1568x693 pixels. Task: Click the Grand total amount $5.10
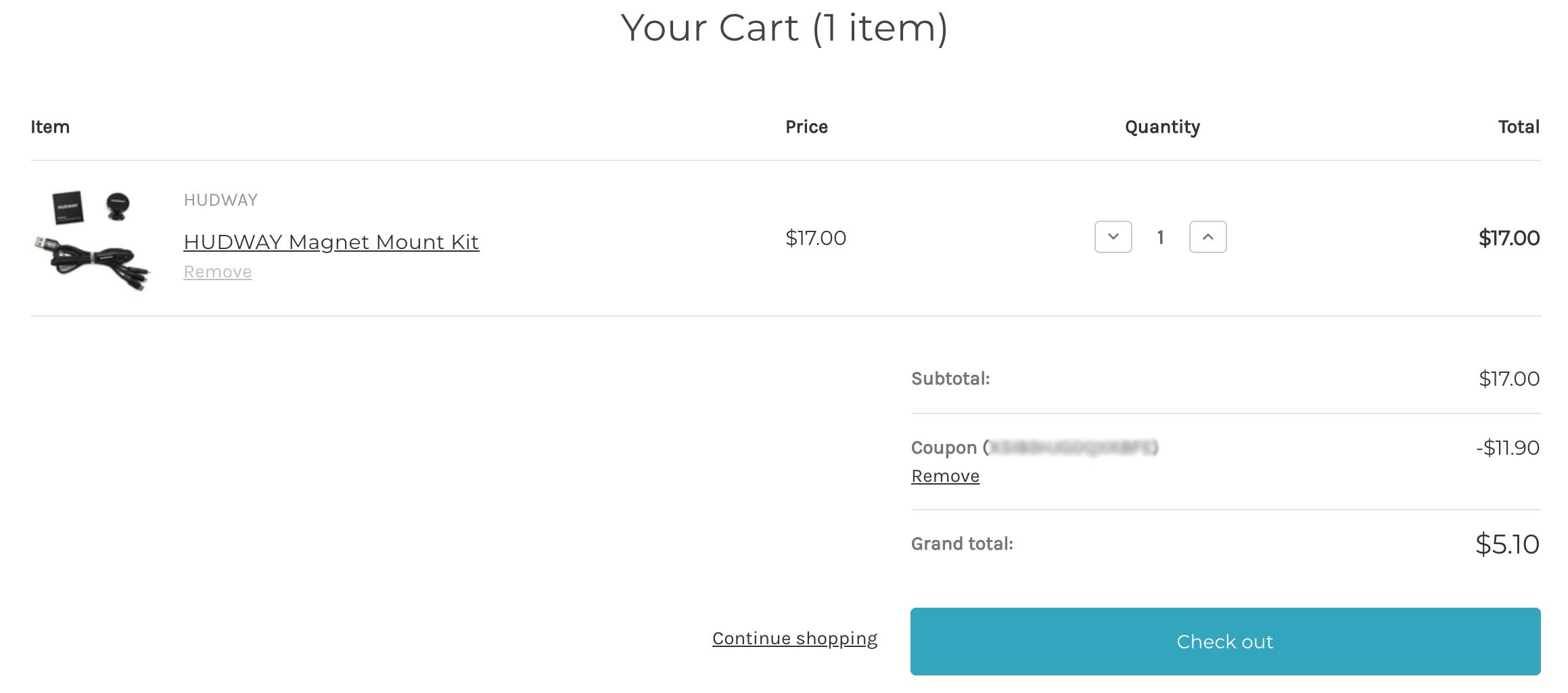point(1506,545)
